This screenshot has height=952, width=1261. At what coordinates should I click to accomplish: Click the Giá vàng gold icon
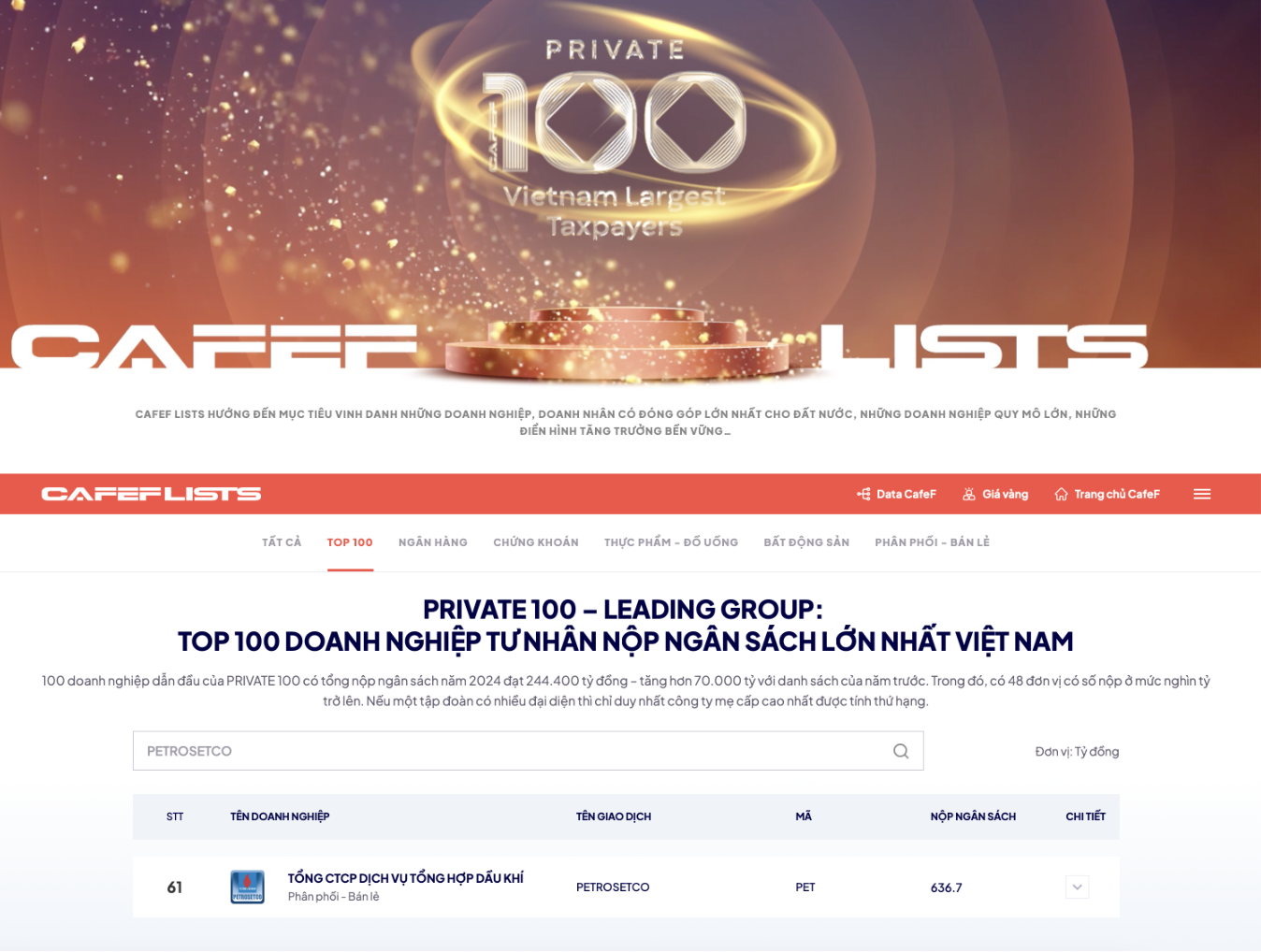point(969,494)
